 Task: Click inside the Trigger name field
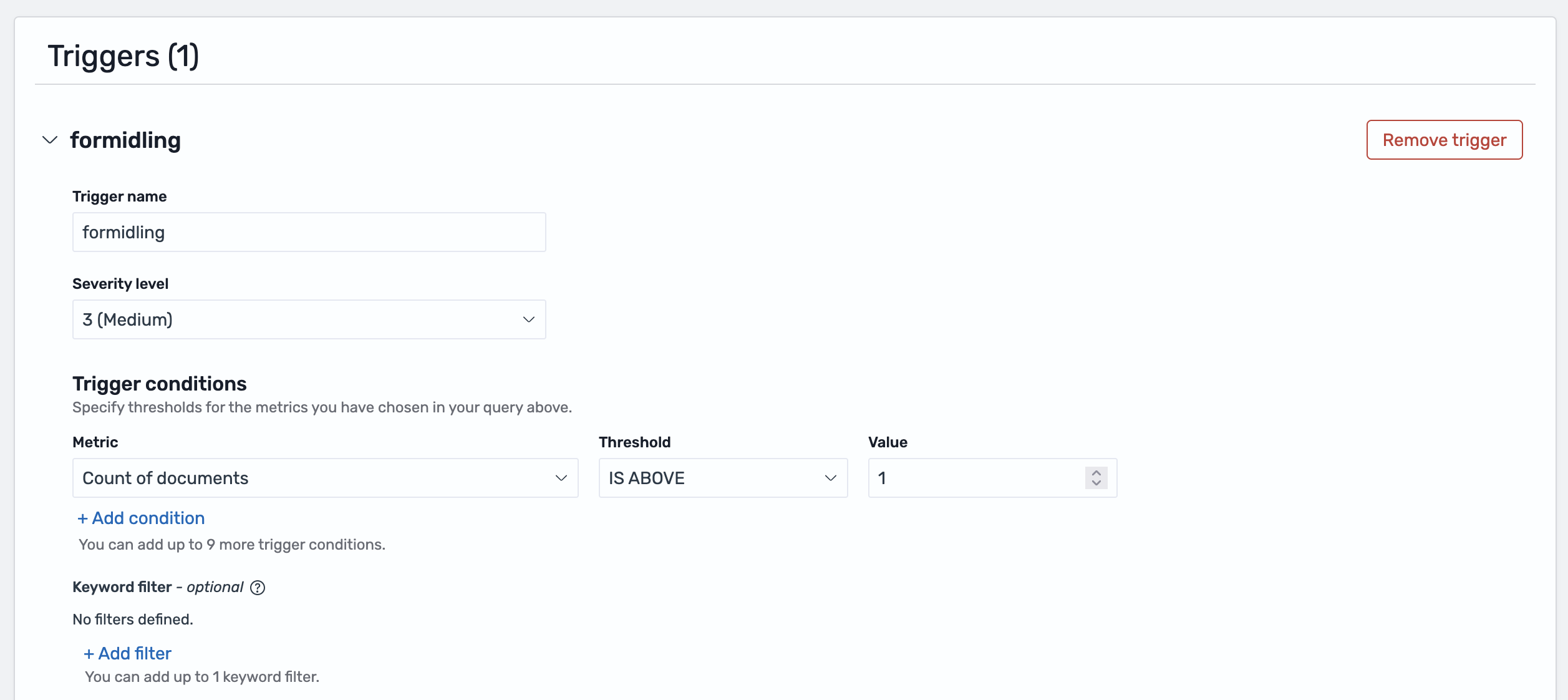point(308,231)
